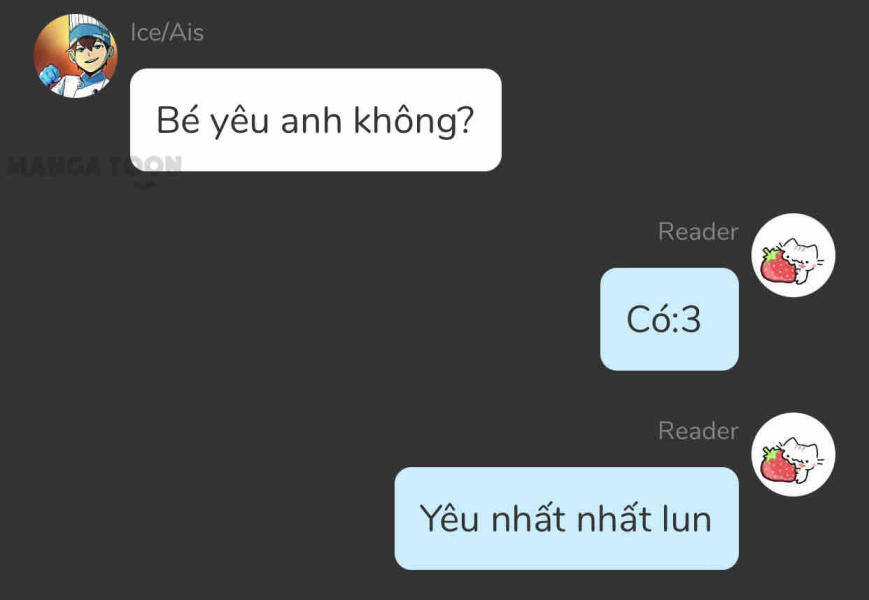Click the word "không?" in the white bubble
The image size is (869, 600).
coord(414,120)
